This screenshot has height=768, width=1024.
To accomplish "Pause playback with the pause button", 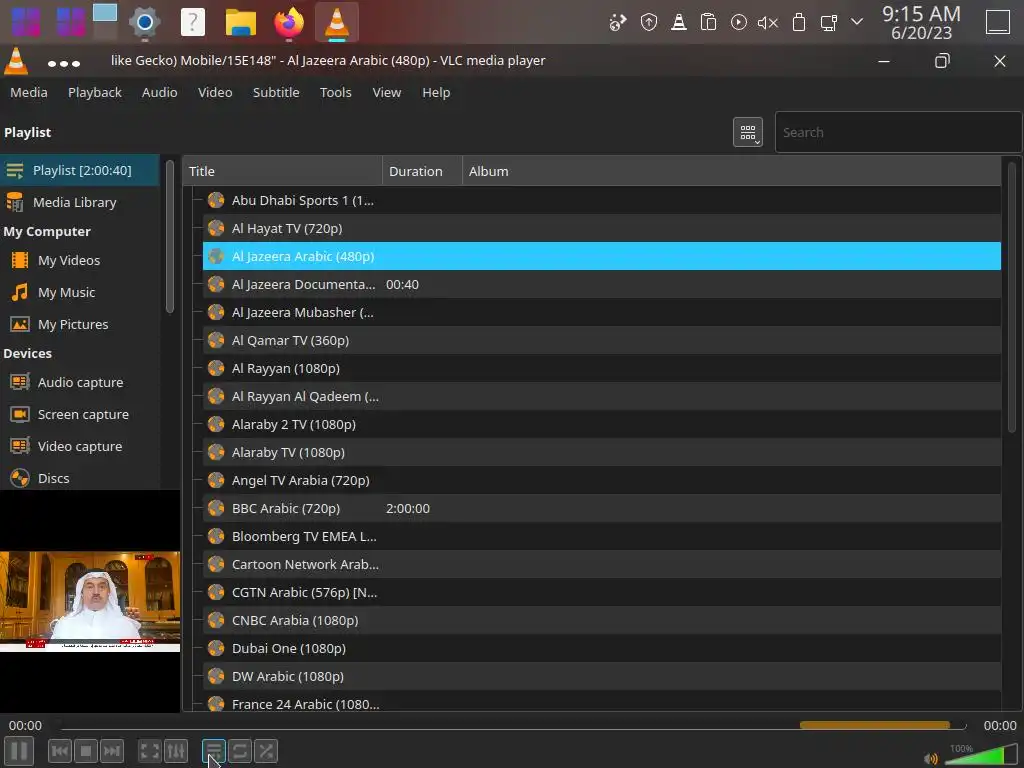I will [19, 751].
